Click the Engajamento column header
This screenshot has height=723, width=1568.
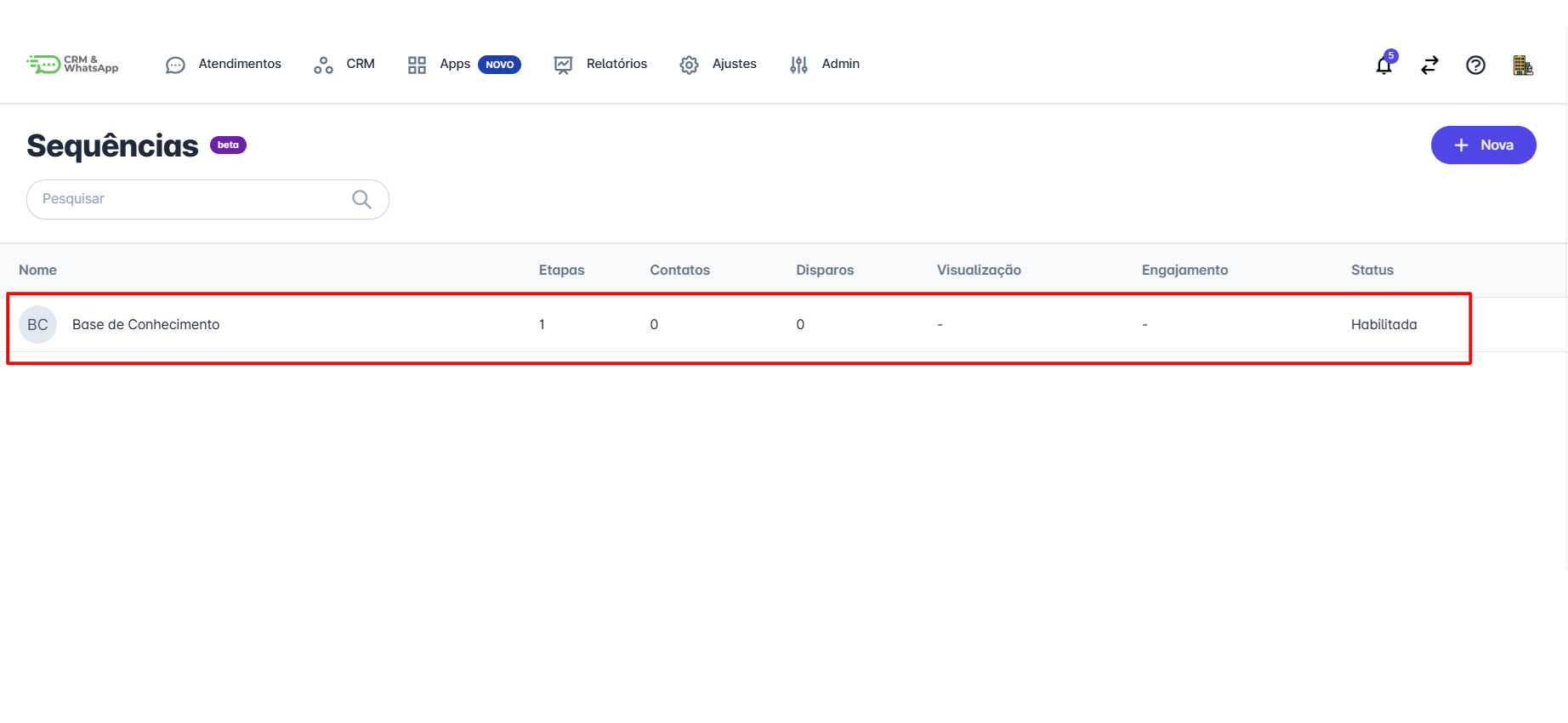coord(1184,270)
